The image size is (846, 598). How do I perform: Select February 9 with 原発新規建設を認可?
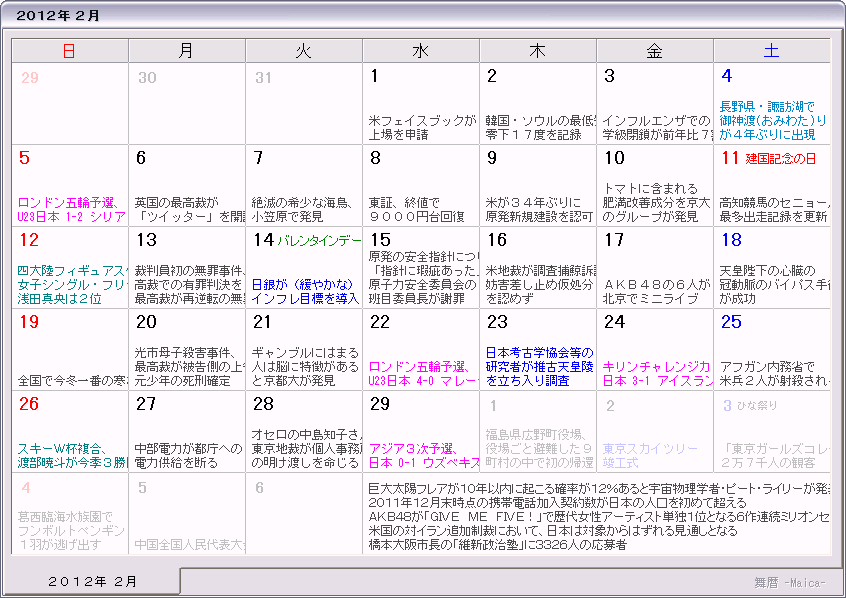538,186
